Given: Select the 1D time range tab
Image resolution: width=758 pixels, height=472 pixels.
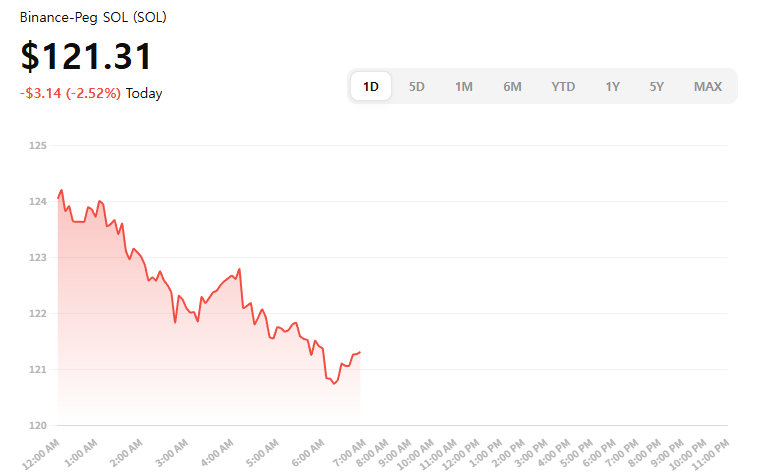Looking at the screenshot, I should (371, 86).
